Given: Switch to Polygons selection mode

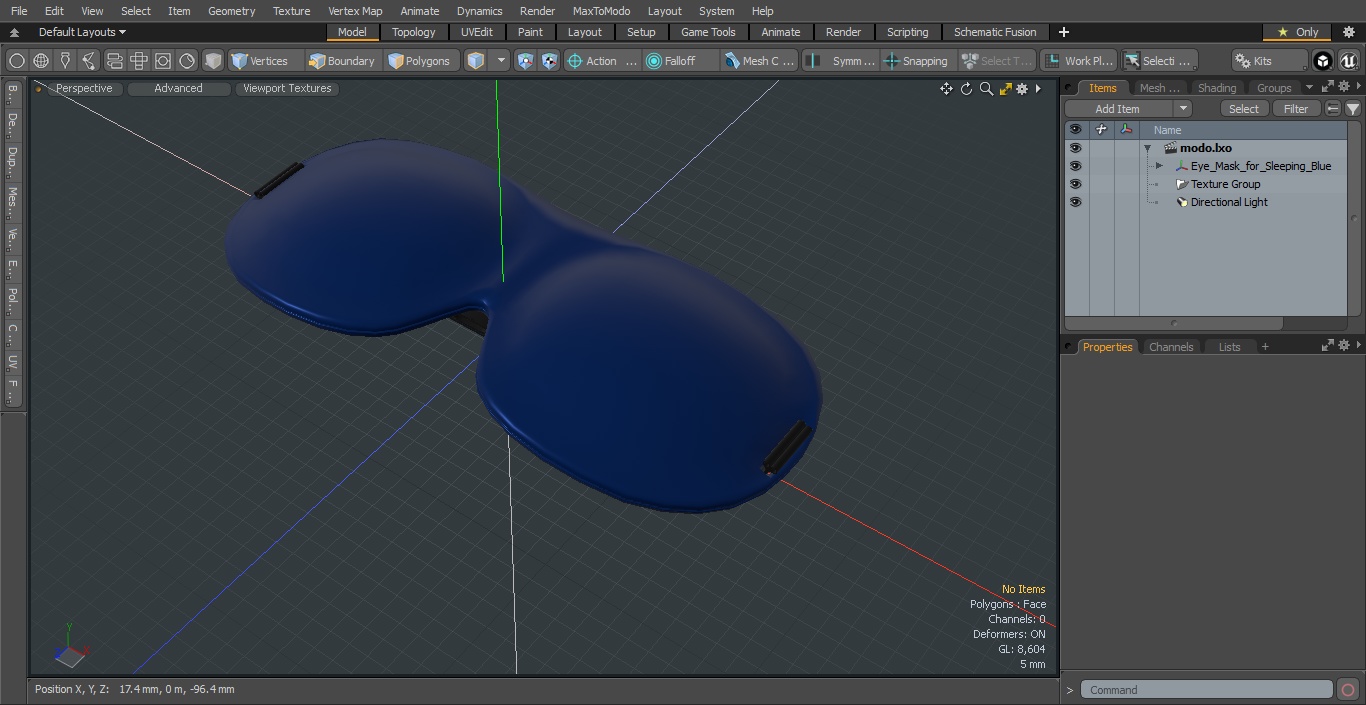Looking at the screenshot, I should (x=422, y=61).
